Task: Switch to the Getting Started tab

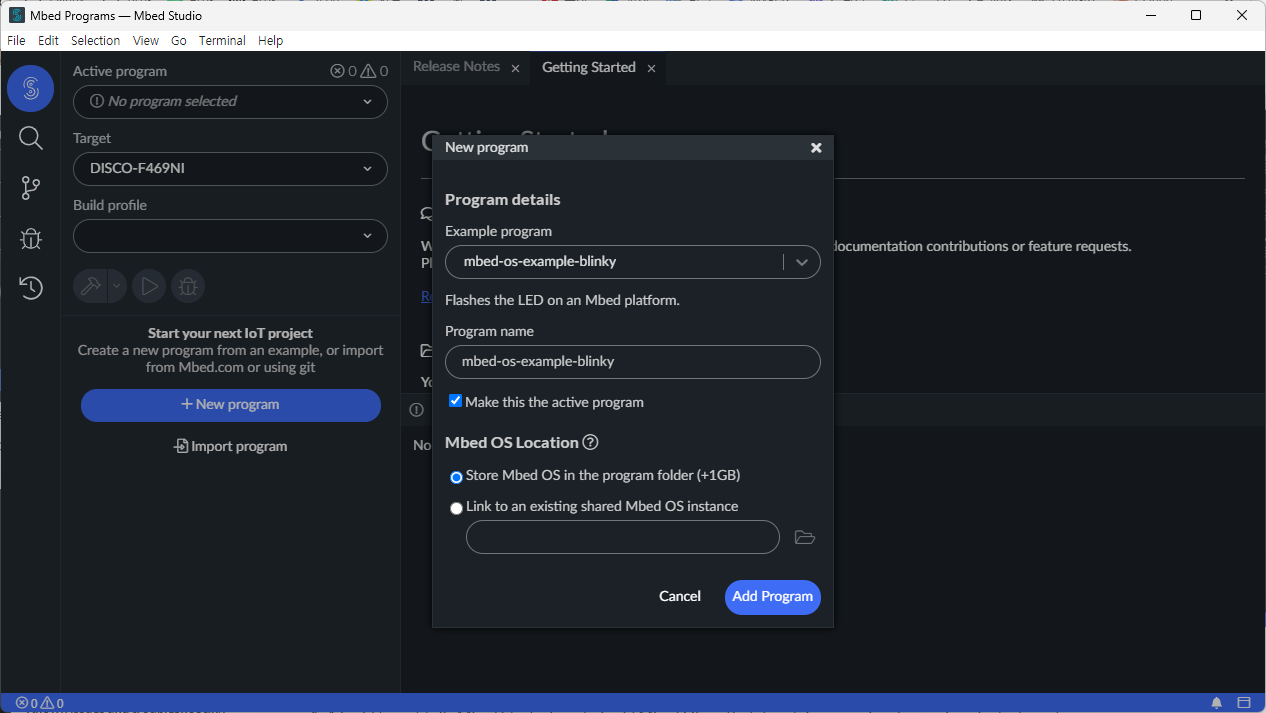Action: coord(588,67)
